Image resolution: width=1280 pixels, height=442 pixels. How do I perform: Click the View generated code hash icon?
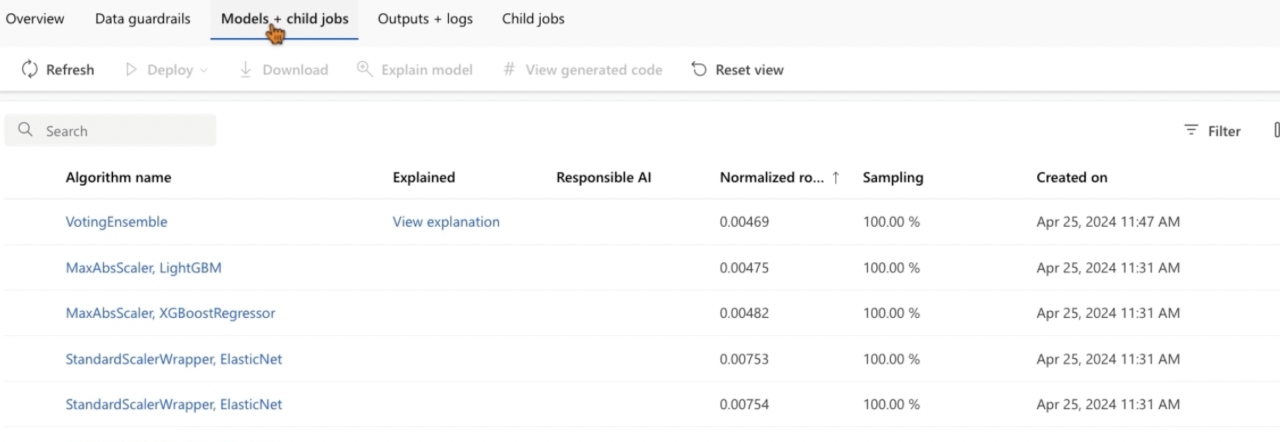coord(509,70)
